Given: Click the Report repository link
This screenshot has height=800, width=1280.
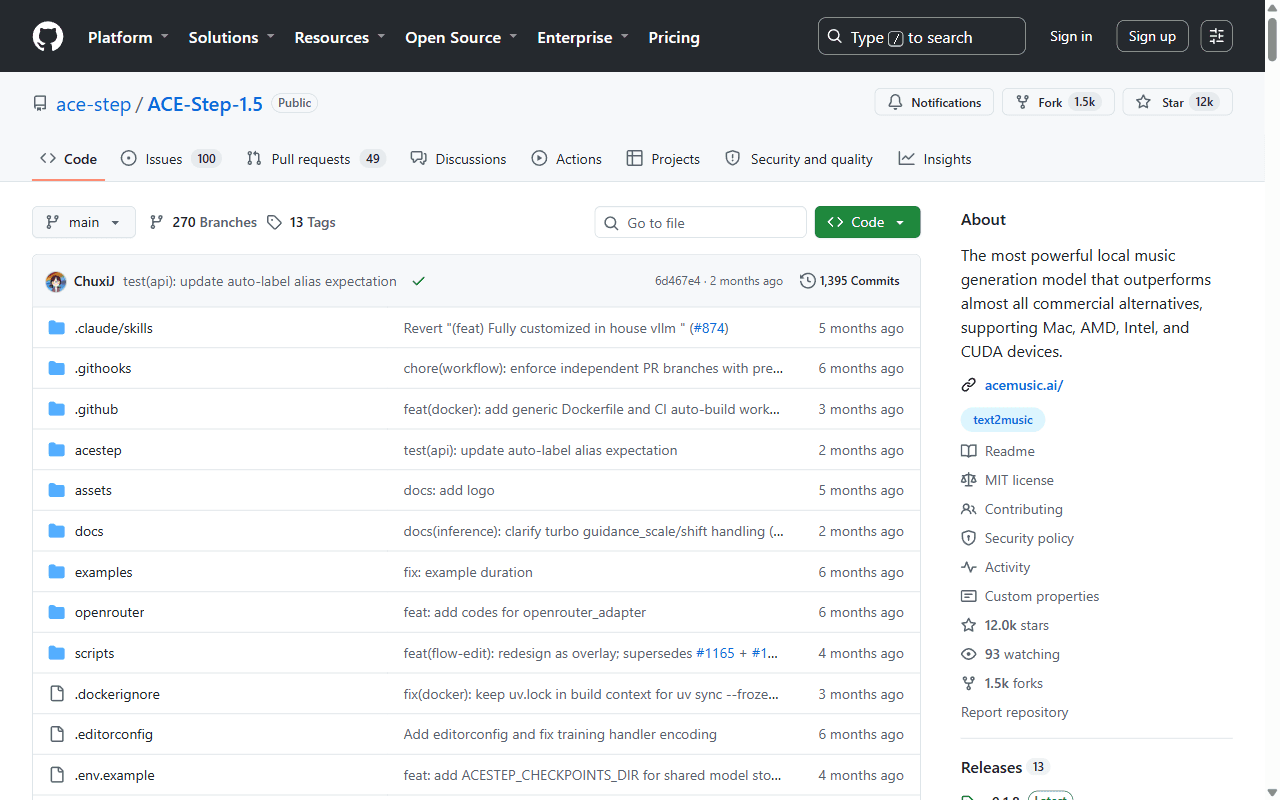Looking at the screenshot, I should (x=1014, y=712).
